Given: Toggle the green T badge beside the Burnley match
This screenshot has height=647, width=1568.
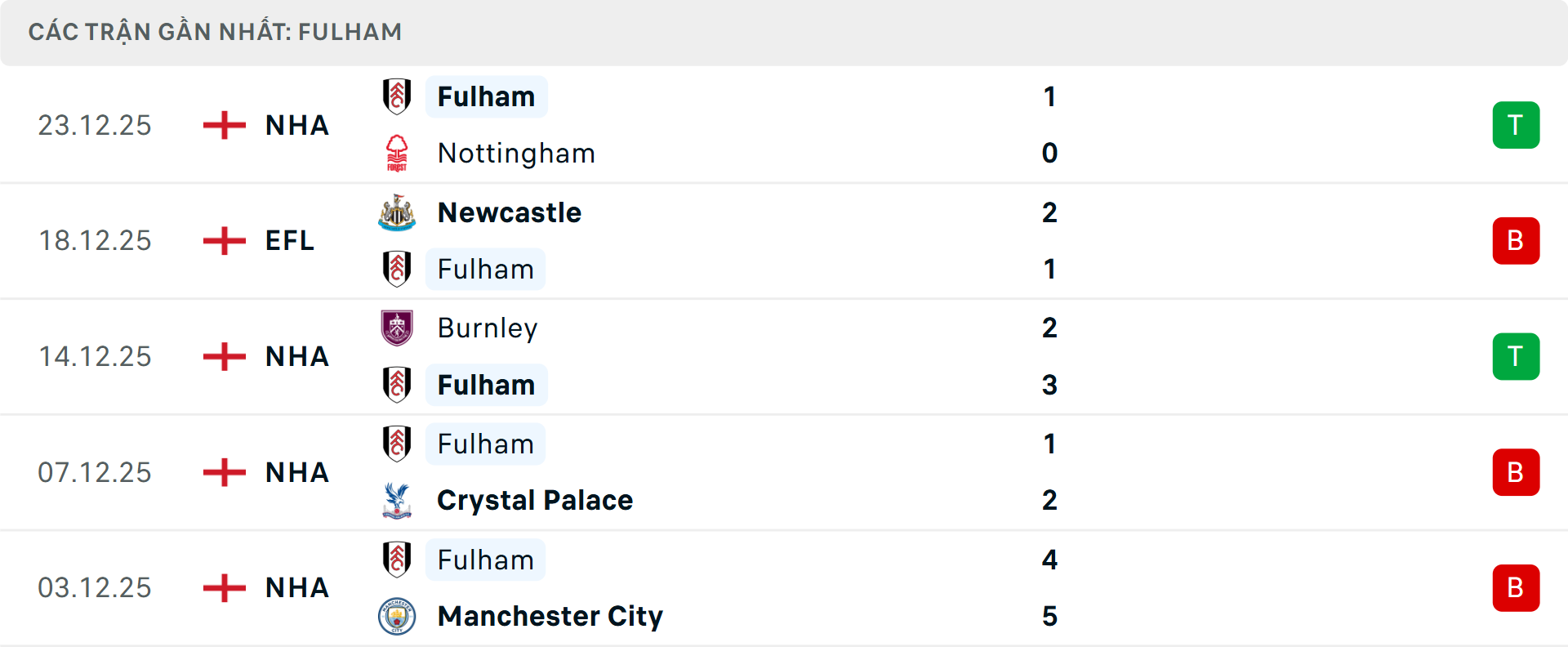Looking at the screenshot, I should point(1516,356).
